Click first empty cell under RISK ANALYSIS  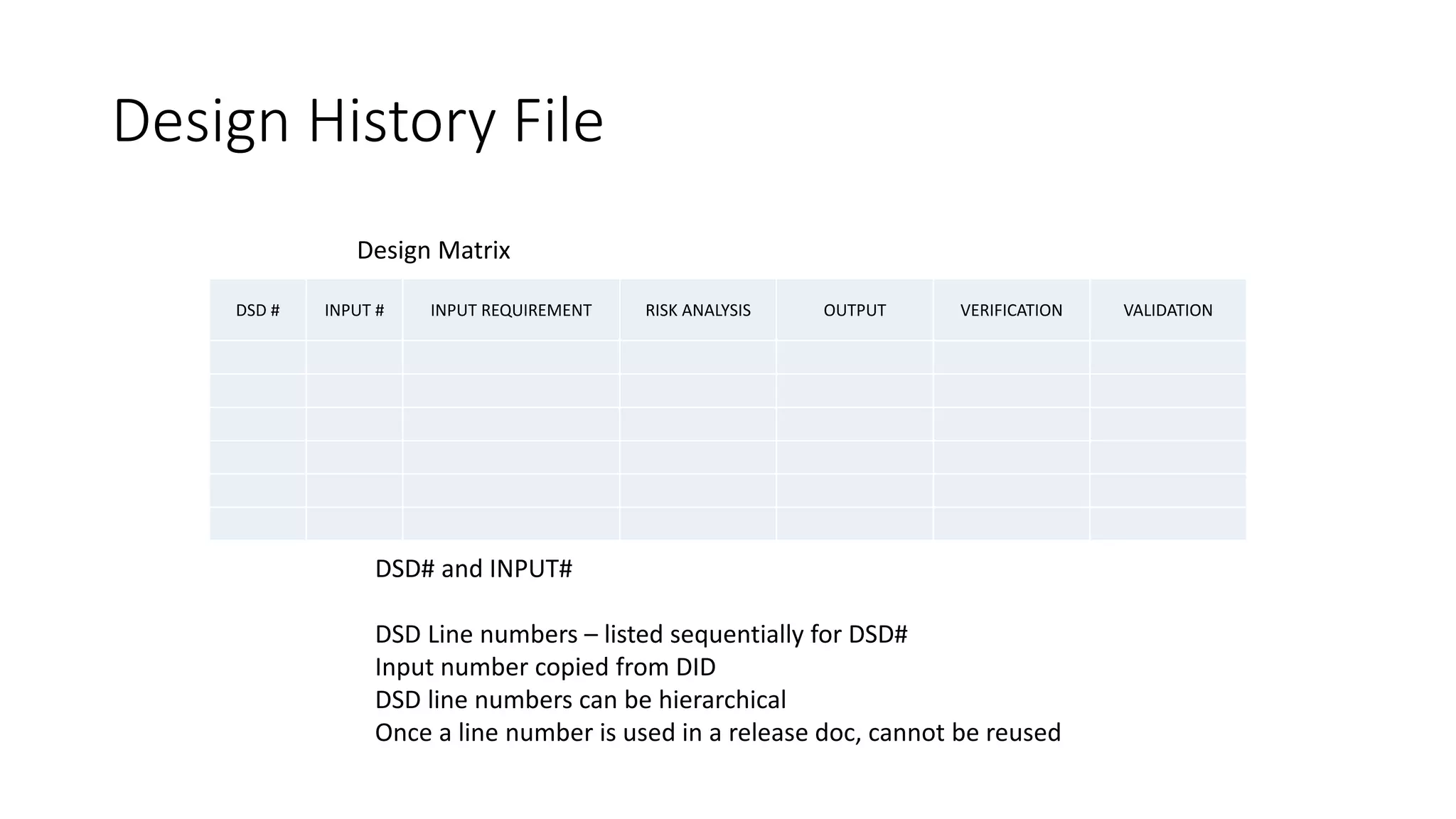click(x=697, y=358)
